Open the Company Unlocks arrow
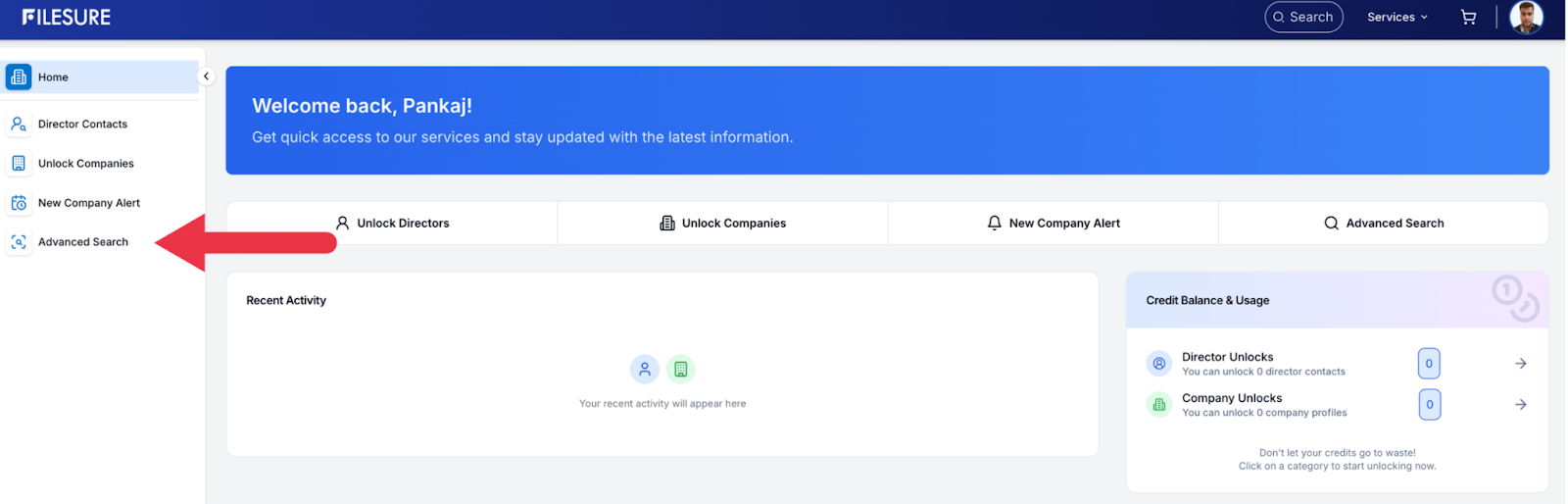This screenshot has width=1568, height=504. point(1520,404)
